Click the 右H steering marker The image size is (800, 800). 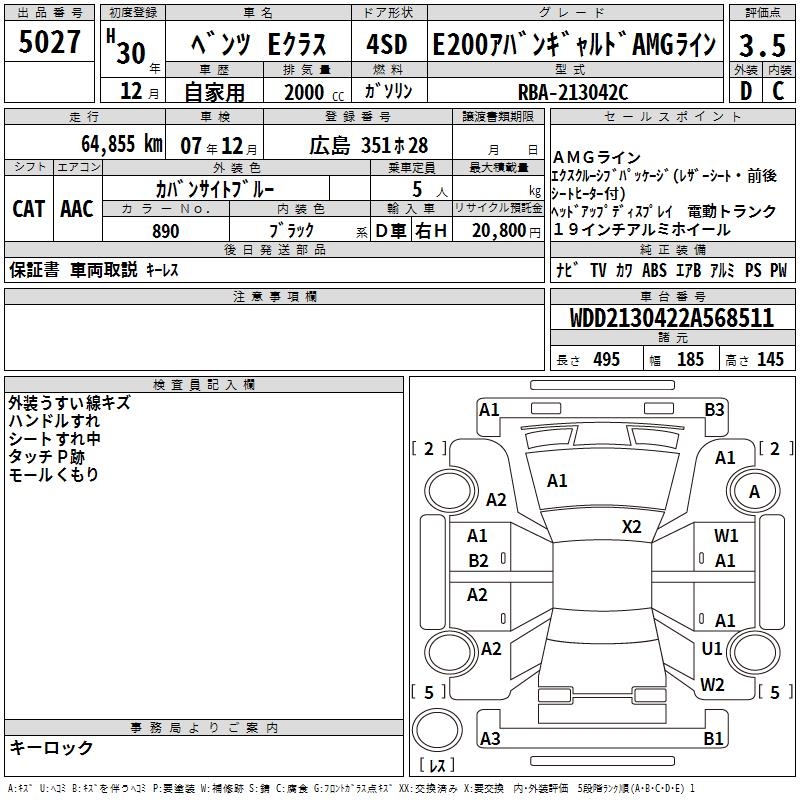(x=431, y=231)
